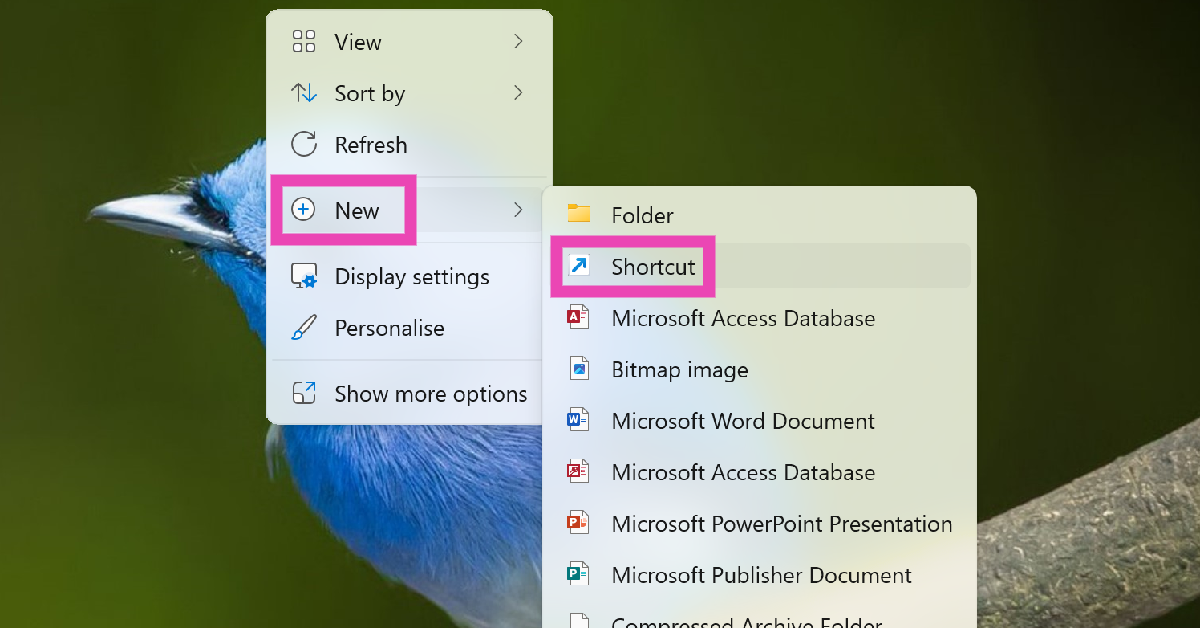Click the yellow Folder icon
Image resolution: width=1200 pixels, height=628 pixels.
pos(579,214)
